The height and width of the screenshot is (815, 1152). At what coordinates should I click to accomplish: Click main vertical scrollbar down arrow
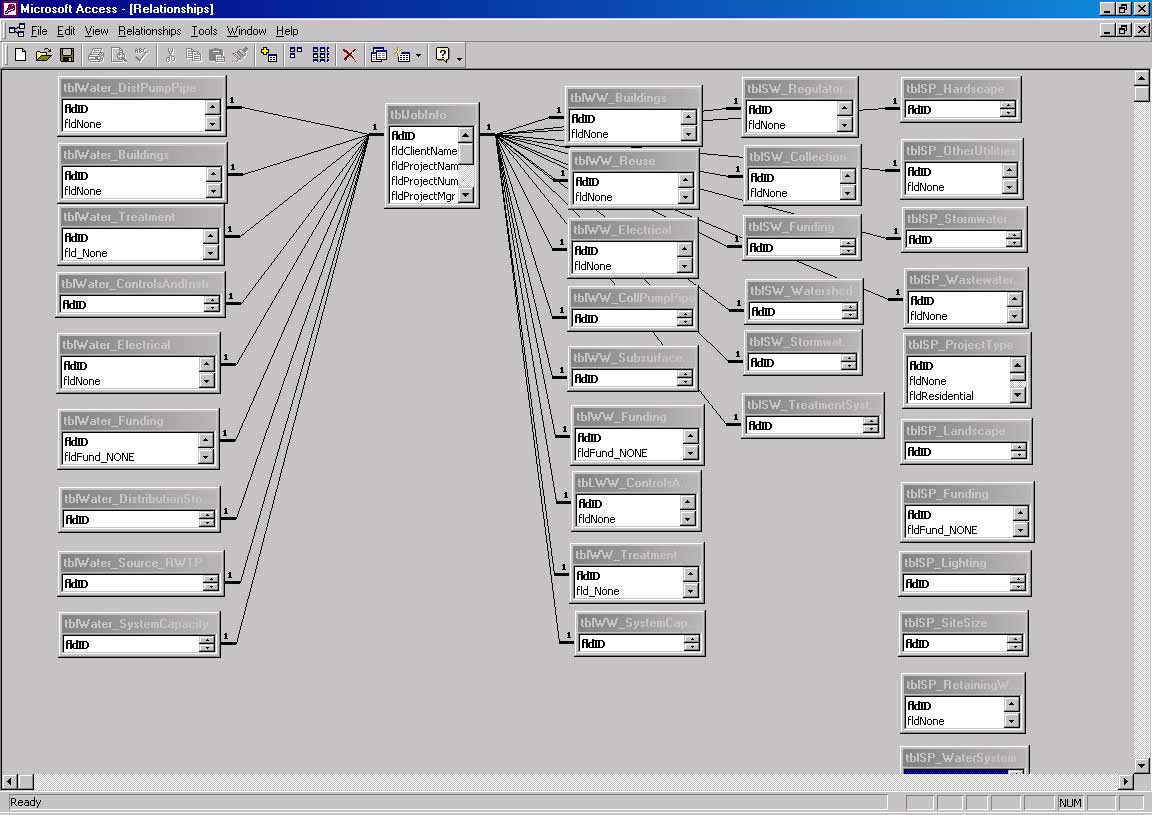pyautogui.click(x=1141, y=766)
